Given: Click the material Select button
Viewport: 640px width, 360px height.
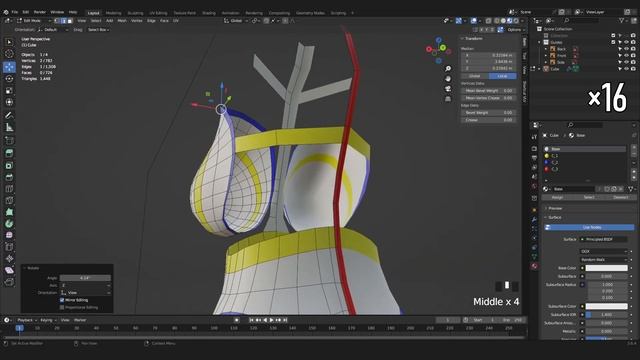Looking at the screenshot, I should (589, 198).
